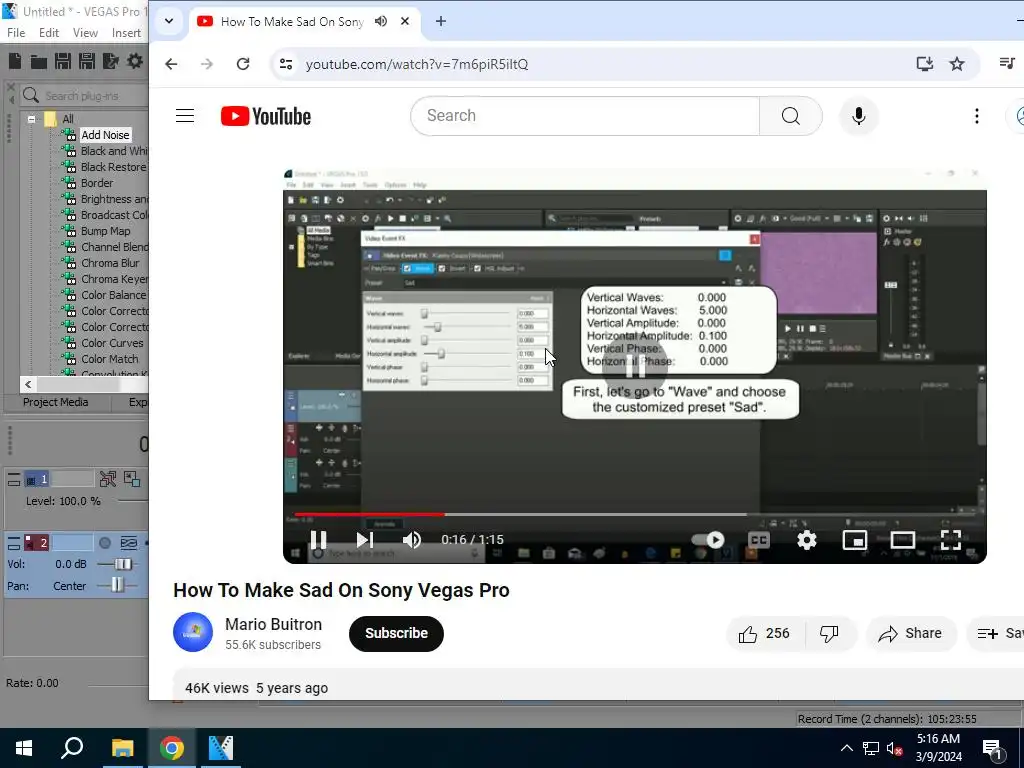Collapse the All plug-ins tree node
1024x768 pixels.
coord(31,119)
